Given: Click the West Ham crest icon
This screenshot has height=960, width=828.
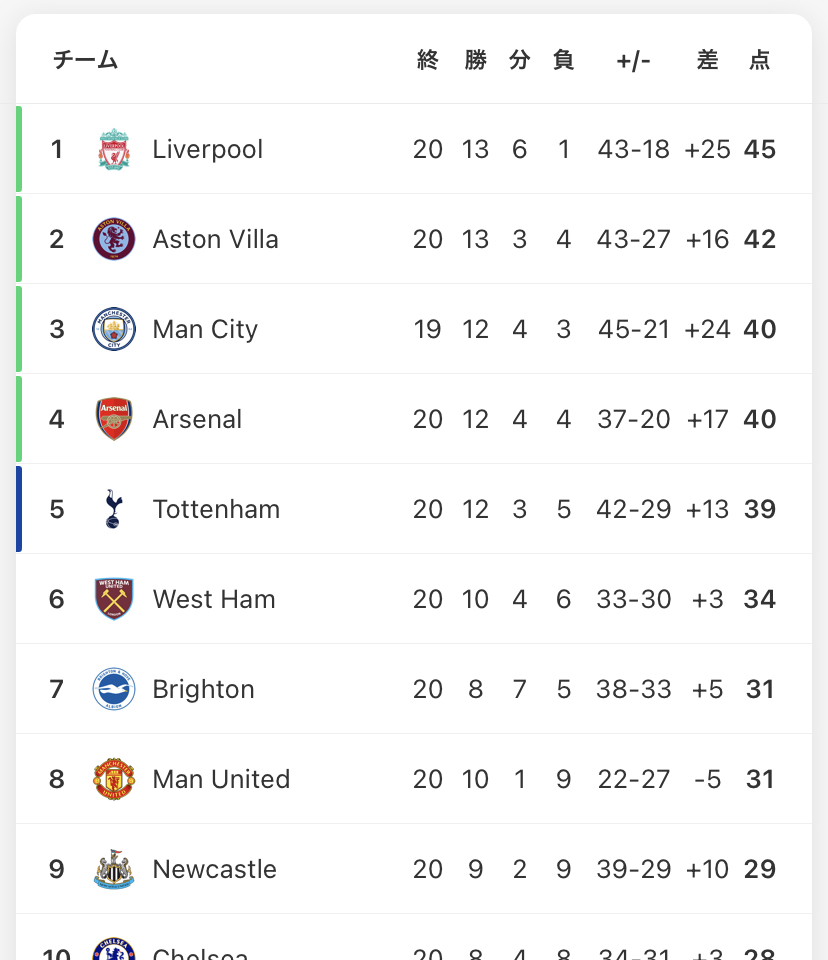Looking at the screenshot, I should coord(114,599).
